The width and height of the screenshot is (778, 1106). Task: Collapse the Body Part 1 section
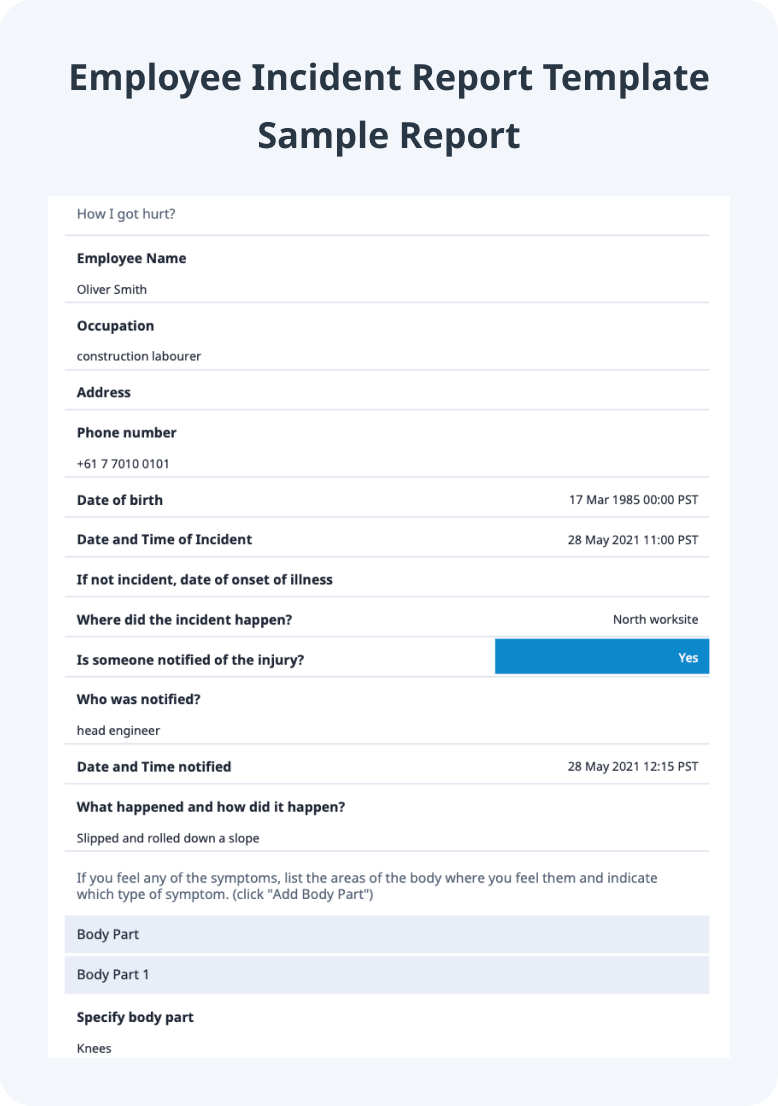pos(387,975)
